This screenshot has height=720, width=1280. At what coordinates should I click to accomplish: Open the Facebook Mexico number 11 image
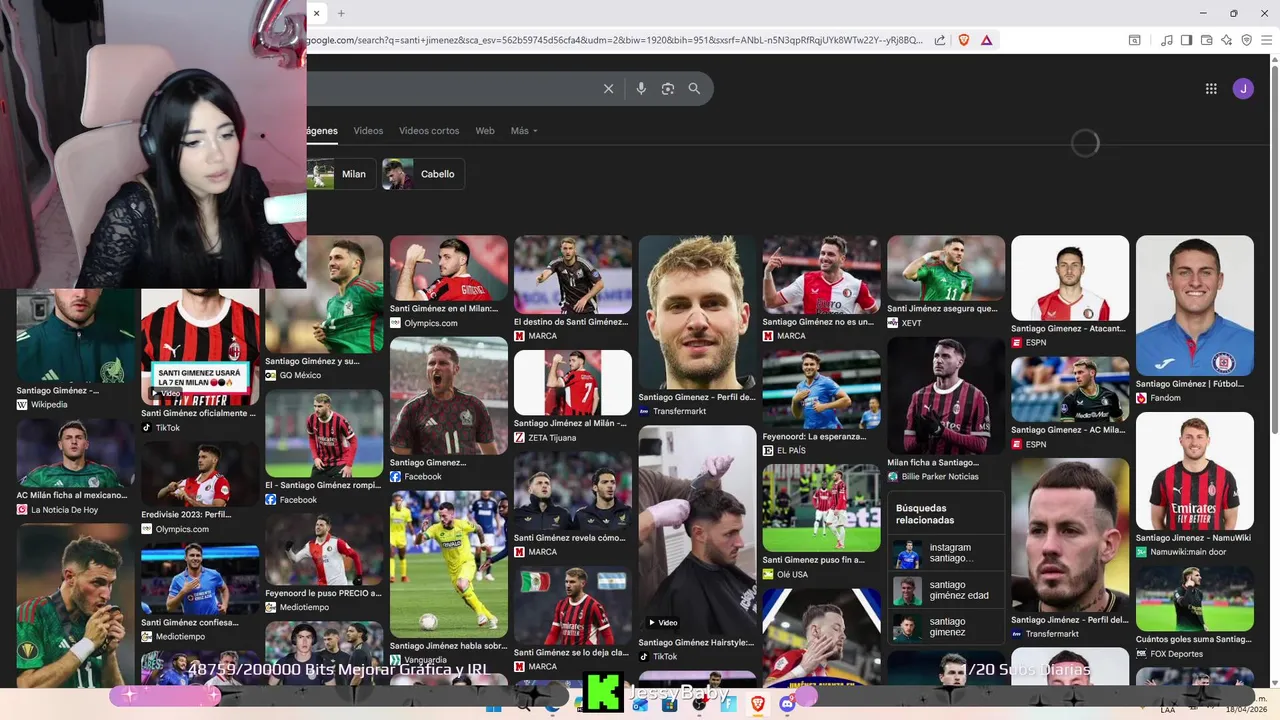click(x=448, y=395)
